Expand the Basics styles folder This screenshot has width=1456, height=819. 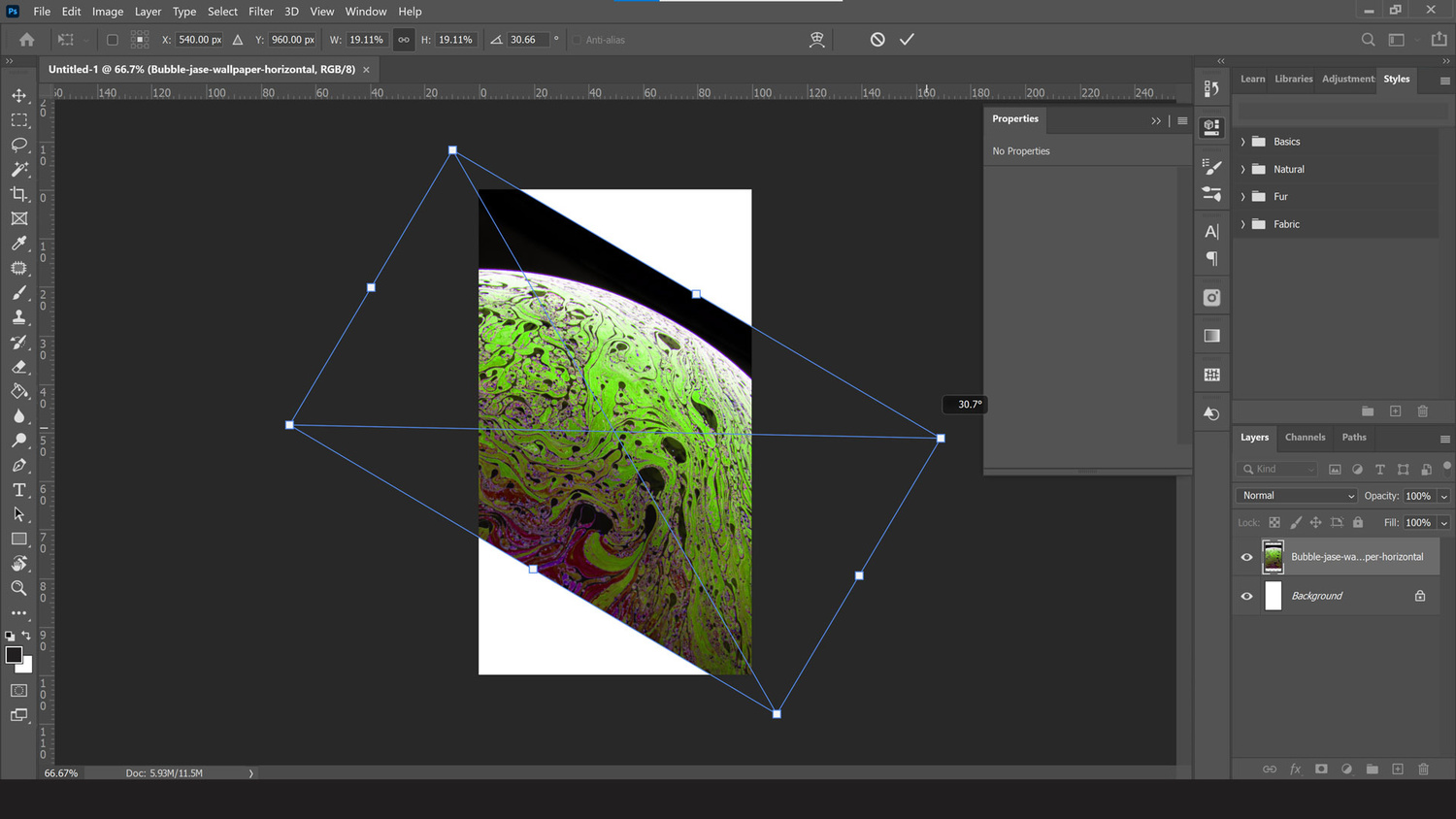point(1242,142)
